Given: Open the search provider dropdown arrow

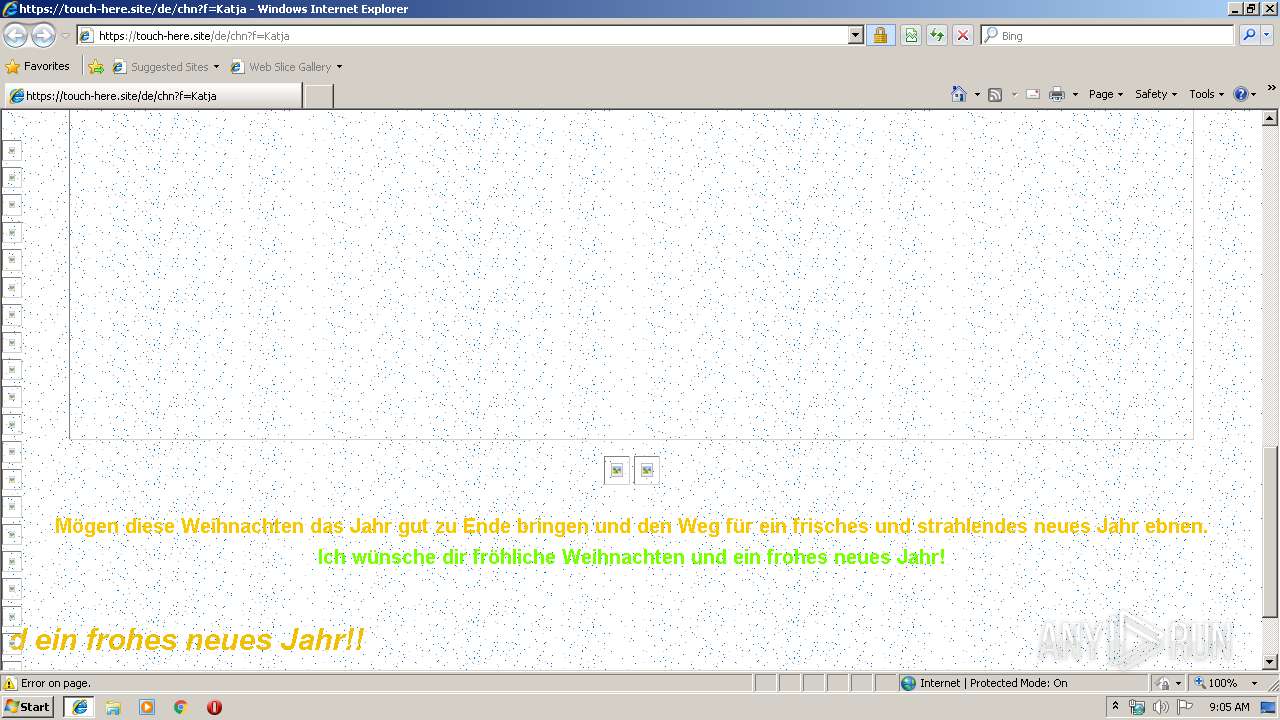Looking at the screenshot, I should click(1267, 35).
